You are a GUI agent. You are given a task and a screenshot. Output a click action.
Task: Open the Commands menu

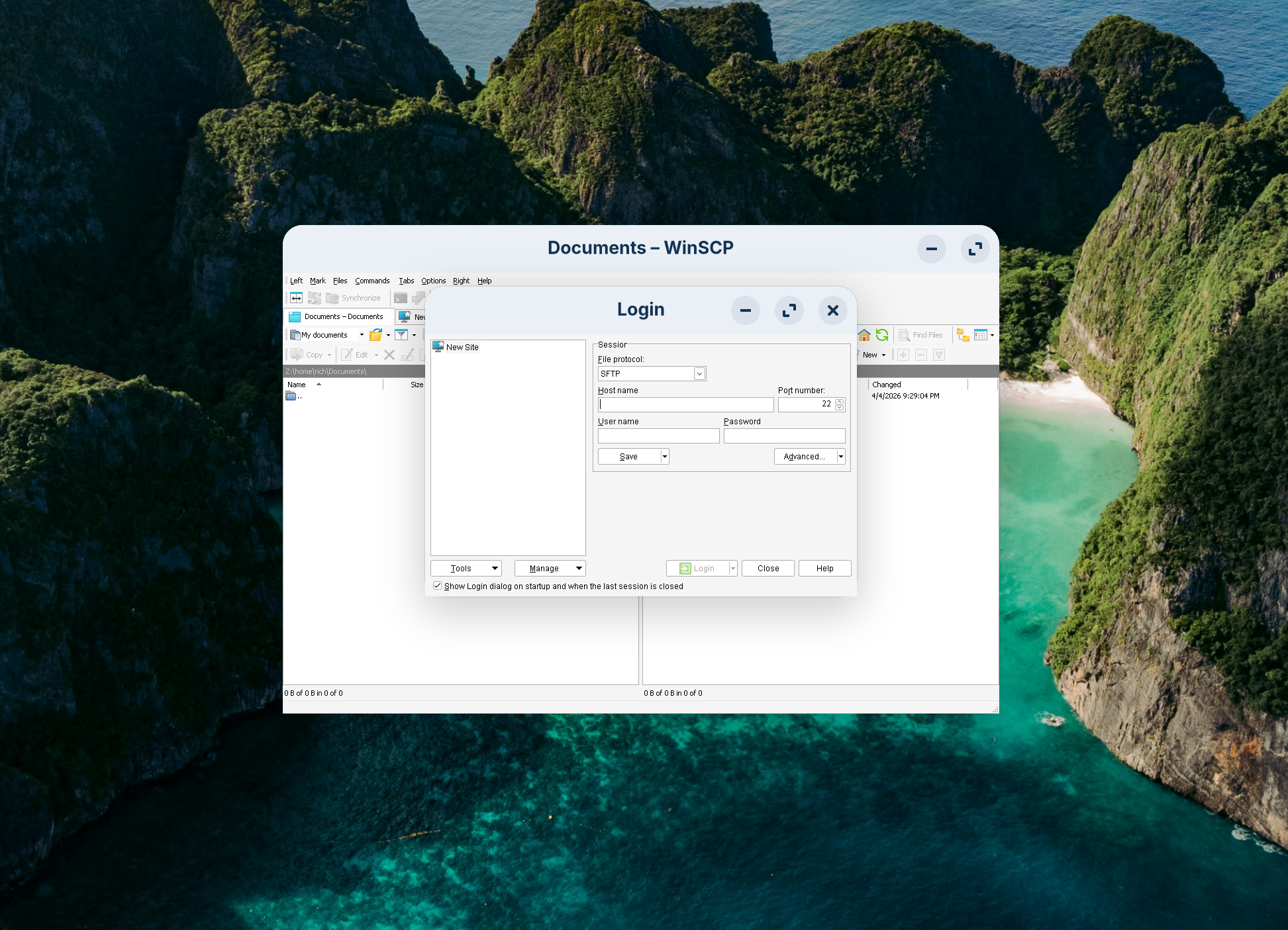click(x=372, y=281)
